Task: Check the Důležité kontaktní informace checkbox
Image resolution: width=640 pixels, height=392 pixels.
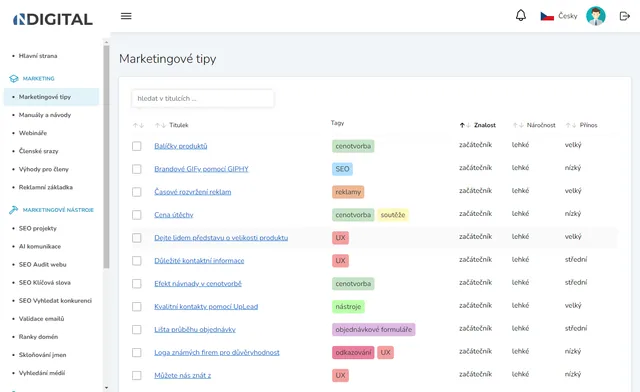Action: pos(137,261)
